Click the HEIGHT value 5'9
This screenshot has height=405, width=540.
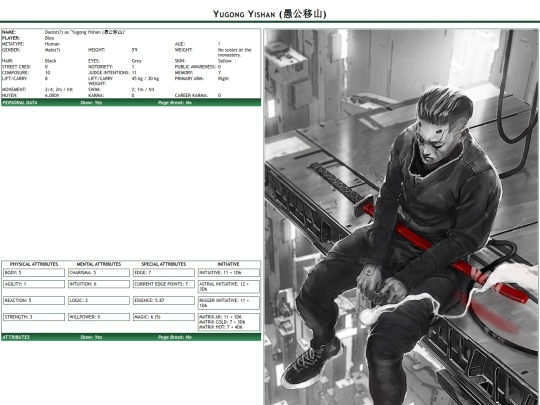(x=134, y=50)
